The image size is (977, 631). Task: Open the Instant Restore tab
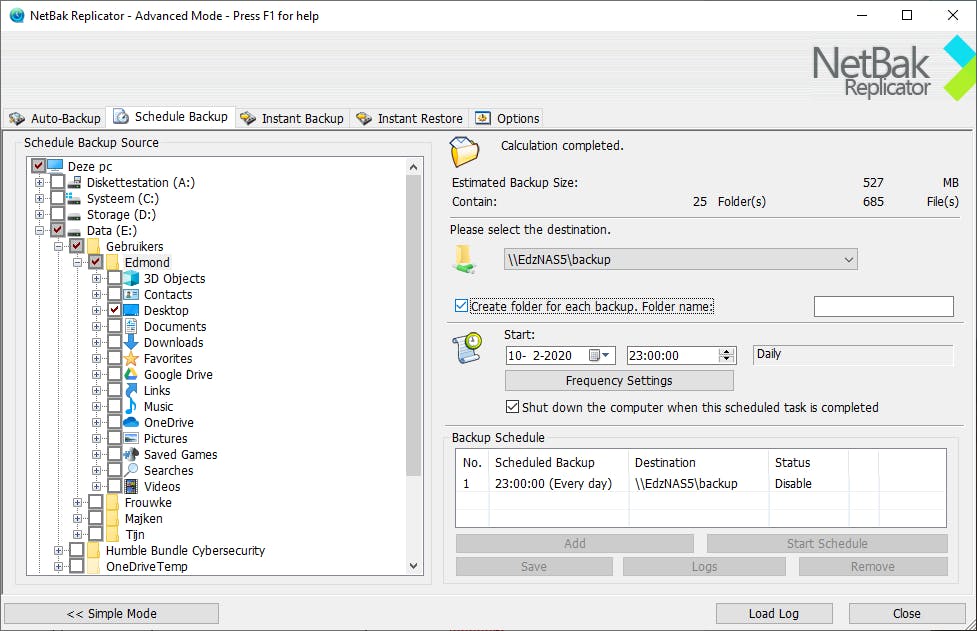coord(409,118)
